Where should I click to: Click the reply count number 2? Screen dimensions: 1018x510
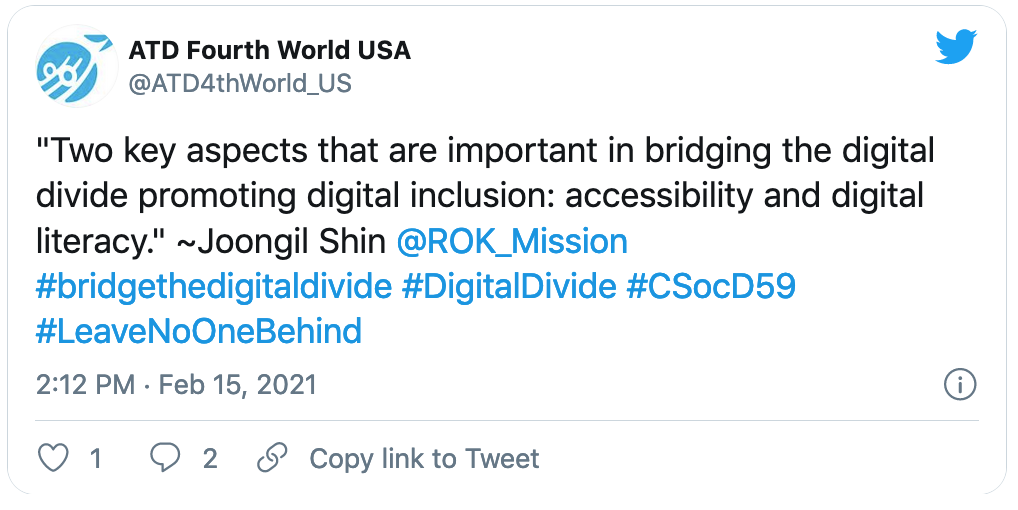pyautogui.click(x=210, y=459)
